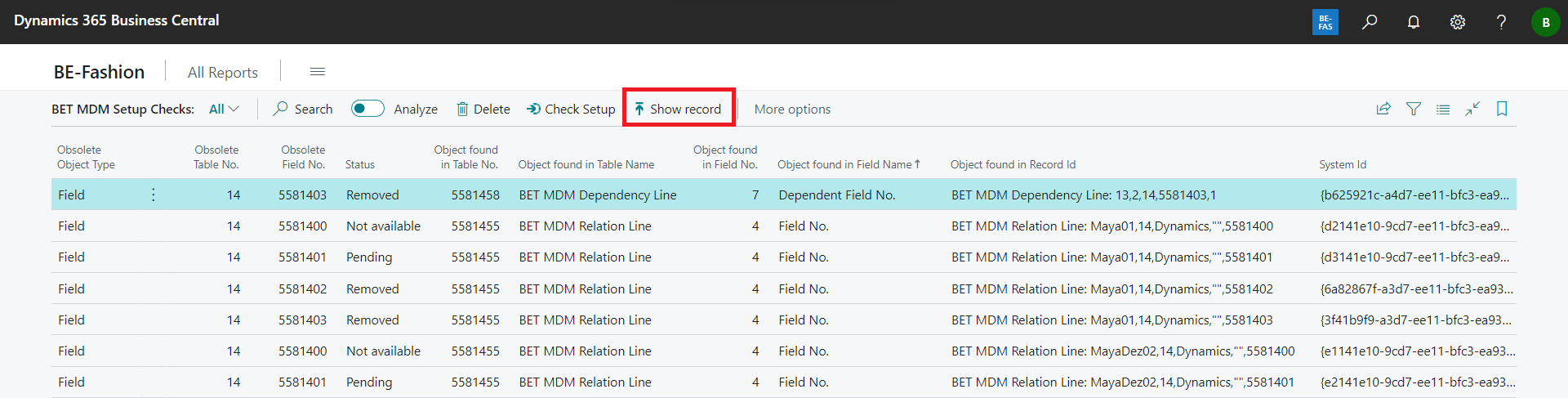Select the BET MDM Dependency Line cell
Image resolution: width=1568 pixels, height=398 pixels.
tap(598, 195)
